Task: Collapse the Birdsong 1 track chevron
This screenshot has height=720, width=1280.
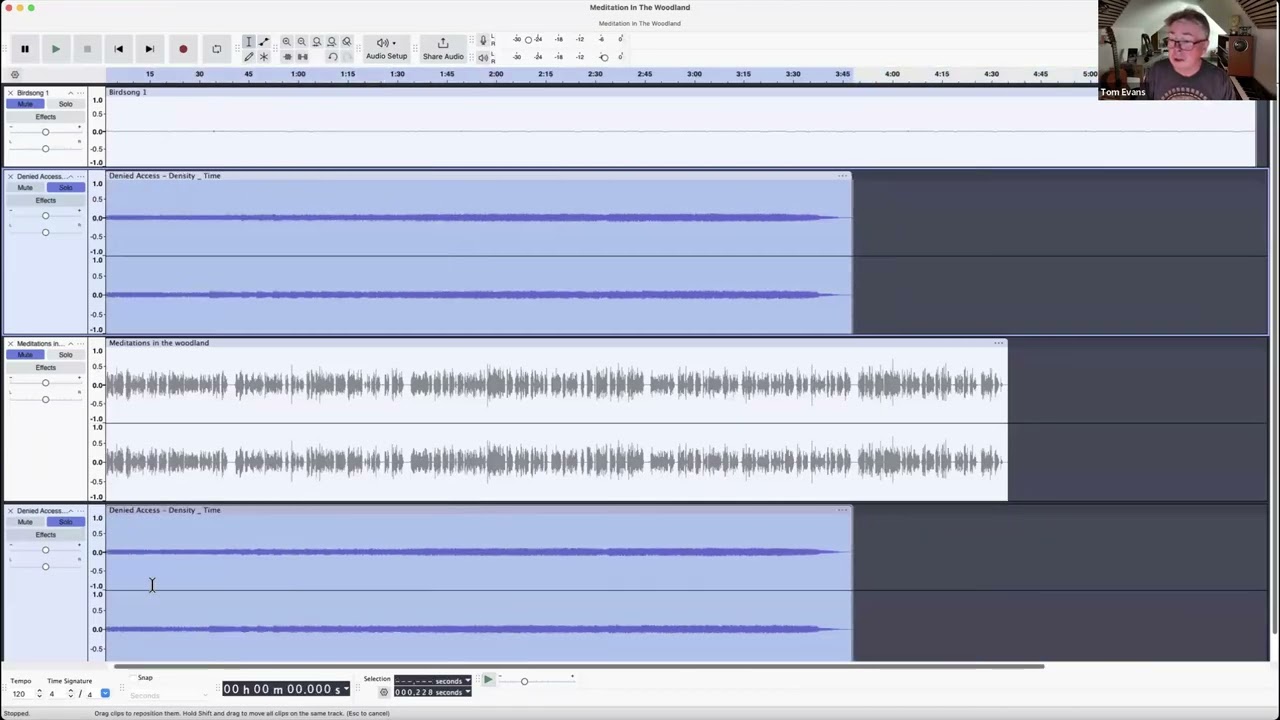Action: click(x=70, y=93)
